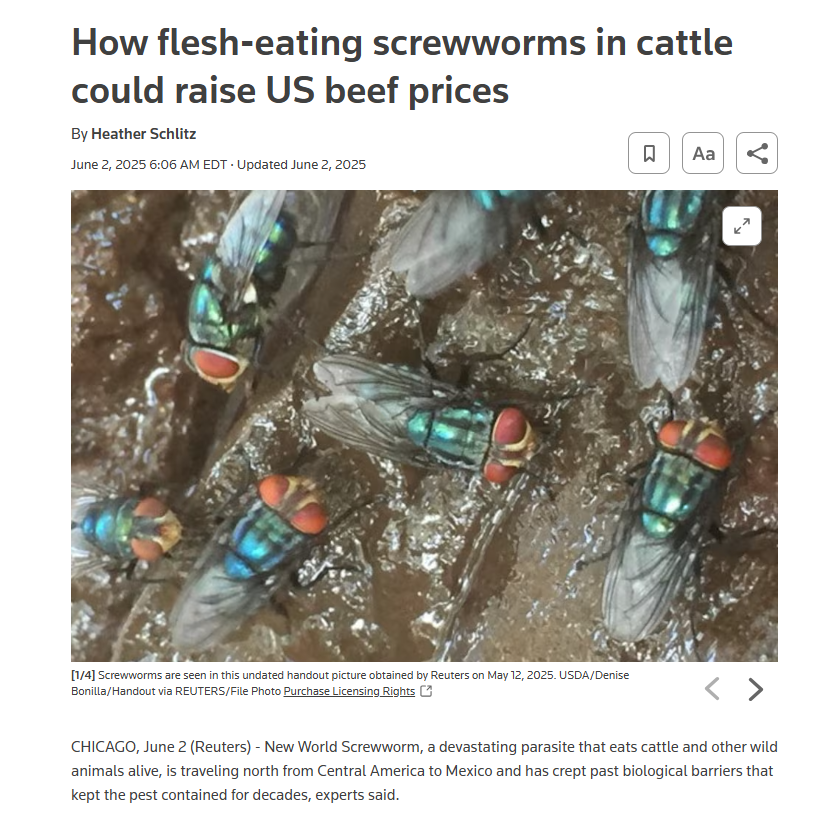Click the external link icon beside licensing rights
This screenshot has height=818, width=837.
point(425,691)
